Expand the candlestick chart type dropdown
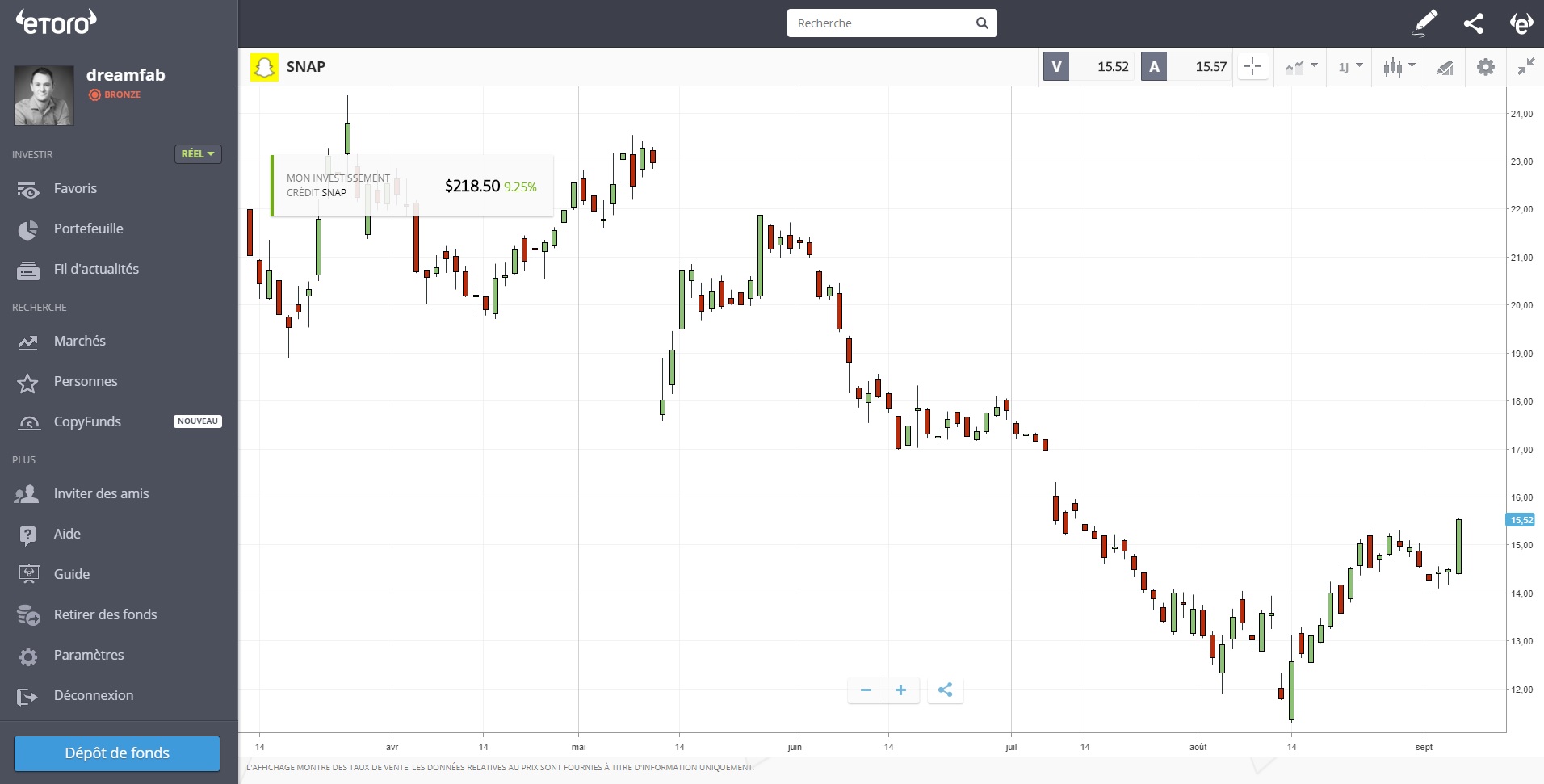 click(x=1399, y=67)
